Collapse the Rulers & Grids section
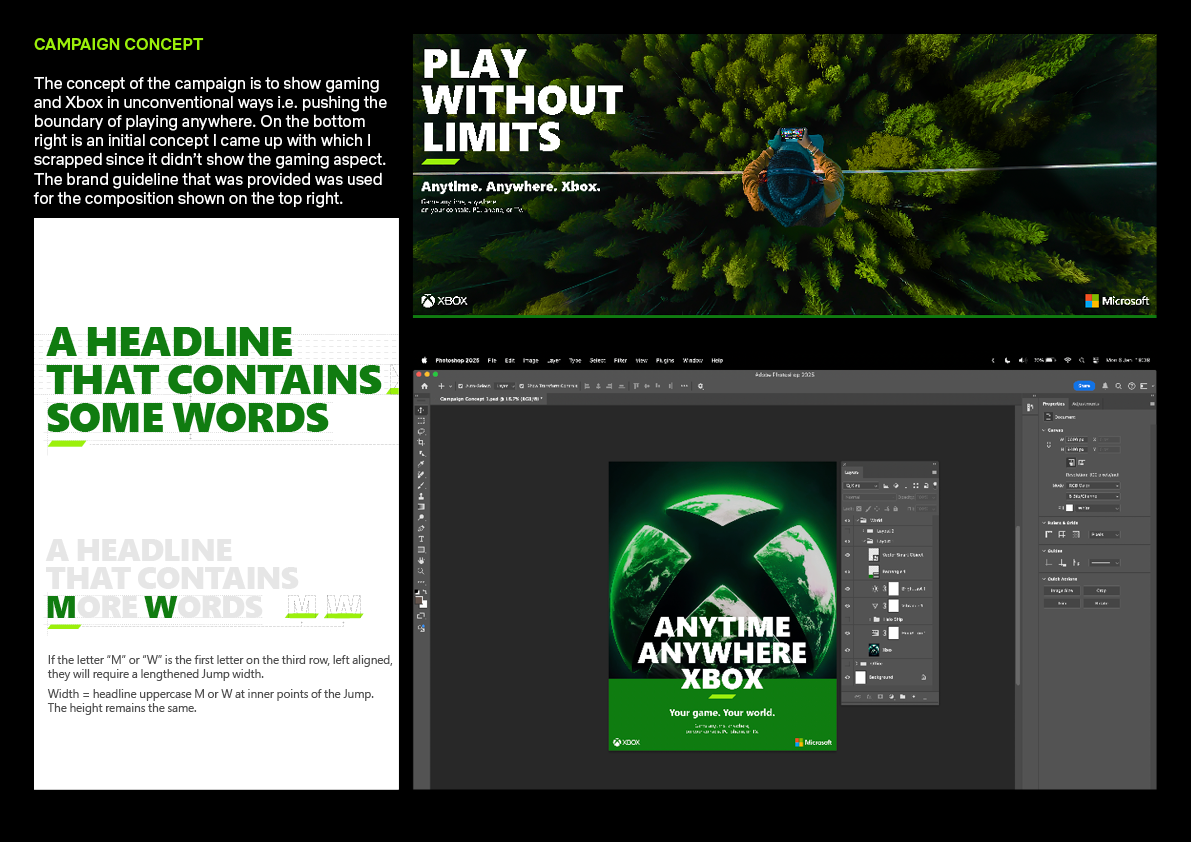 [1044, 523]
